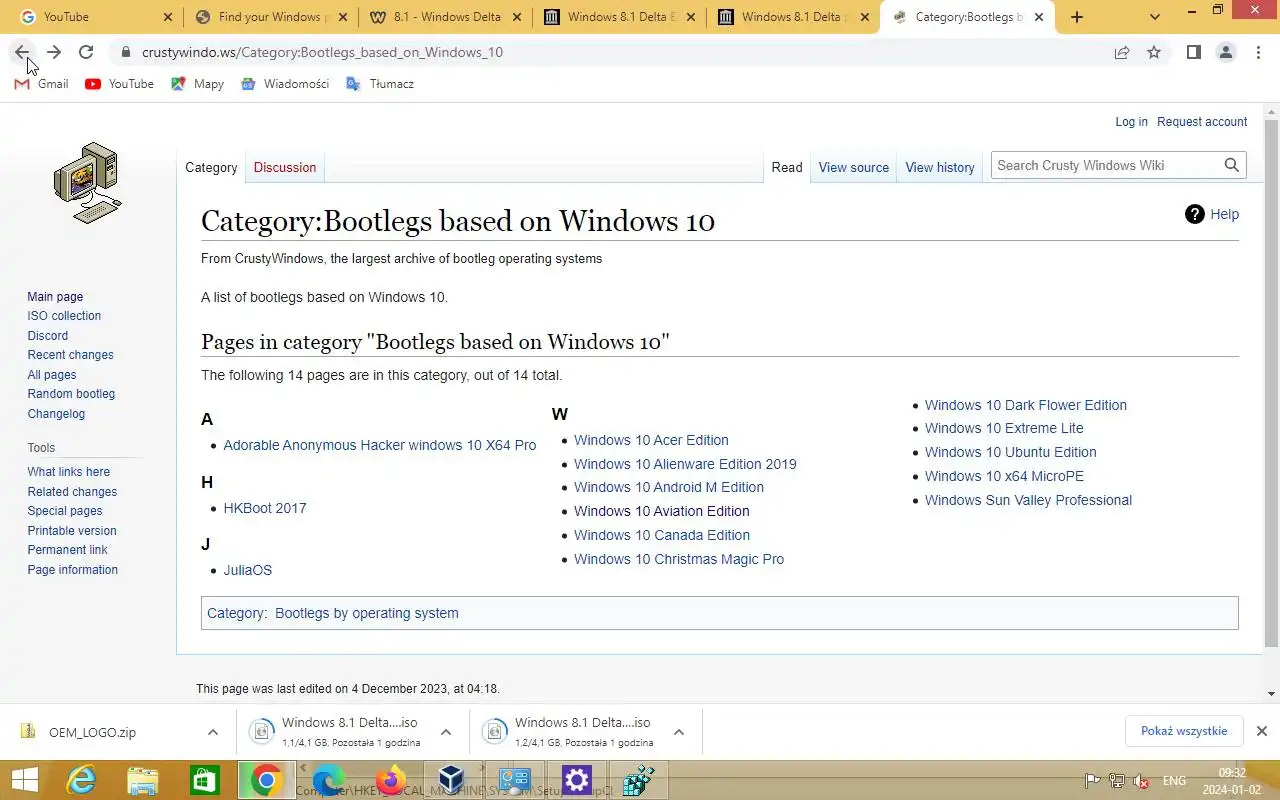Open the Mapy bookmark
Screen dimensions: 1280x800
pyautogui.click(x=197, y=84)
